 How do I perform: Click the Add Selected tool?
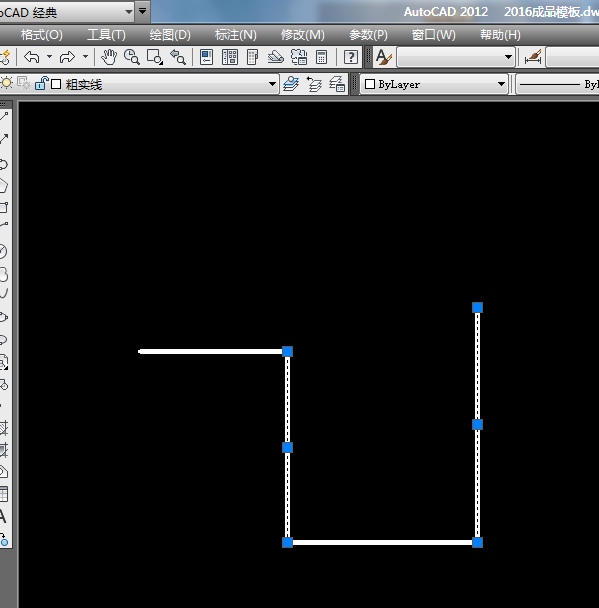(x=4, y=539)
